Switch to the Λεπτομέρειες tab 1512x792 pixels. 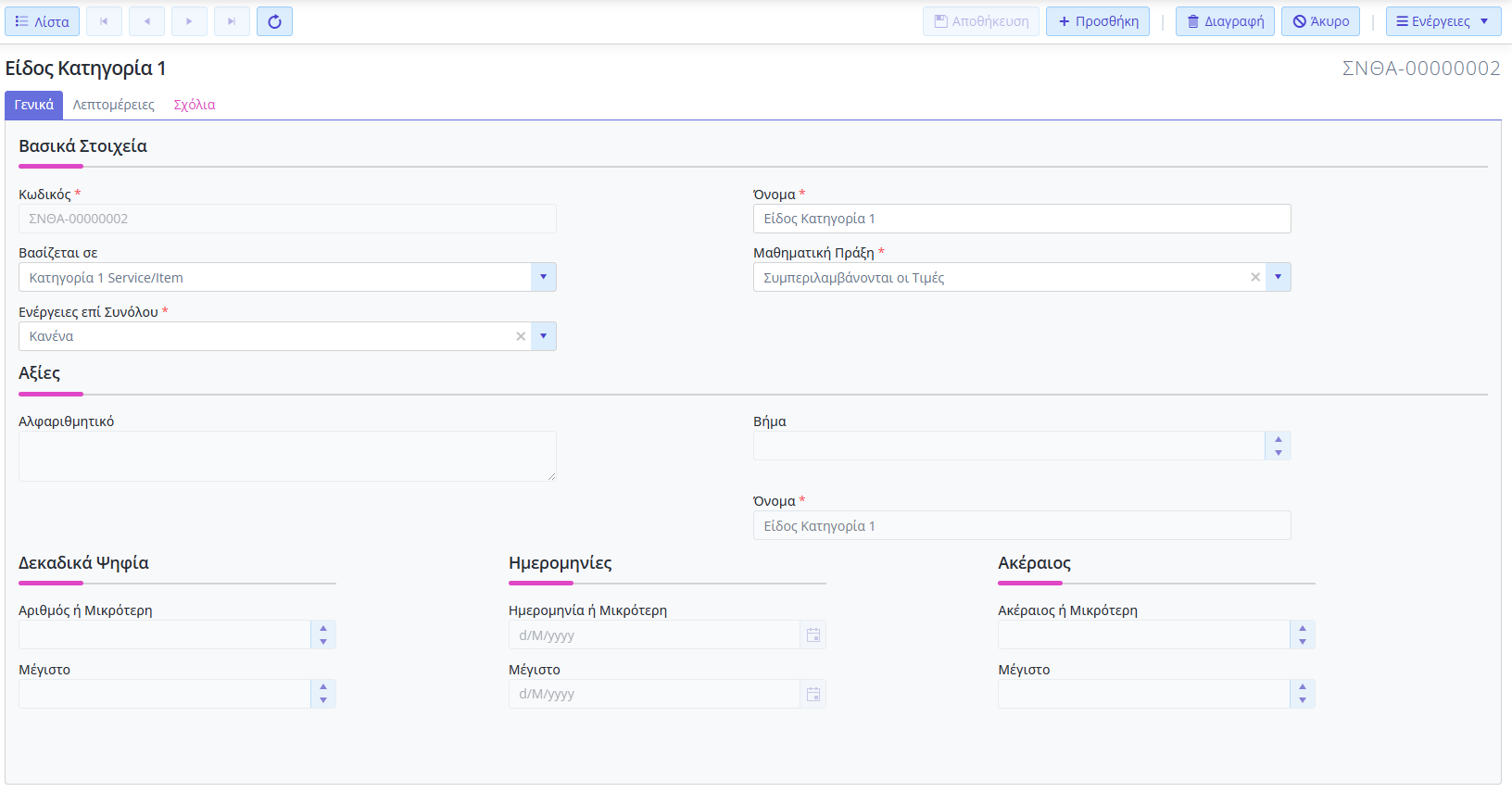(x=114, y=105)
